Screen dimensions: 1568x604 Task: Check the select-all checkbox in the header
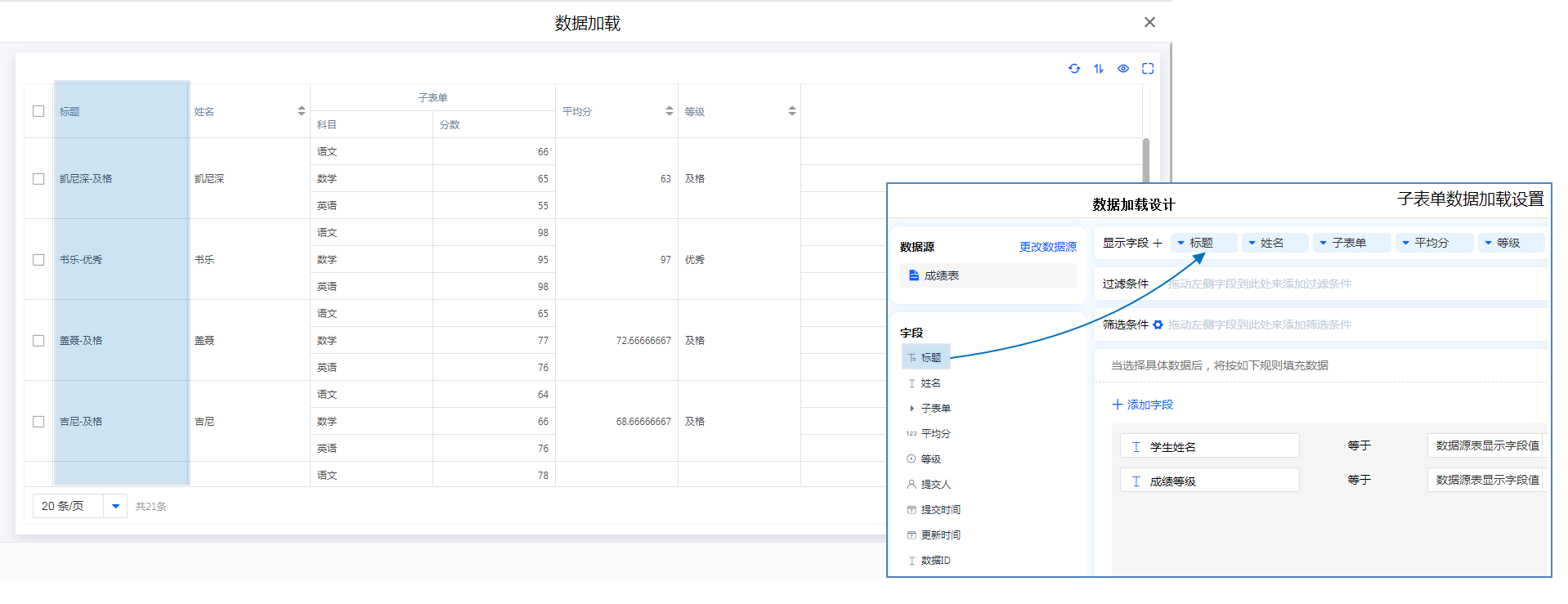click(38, 111)
